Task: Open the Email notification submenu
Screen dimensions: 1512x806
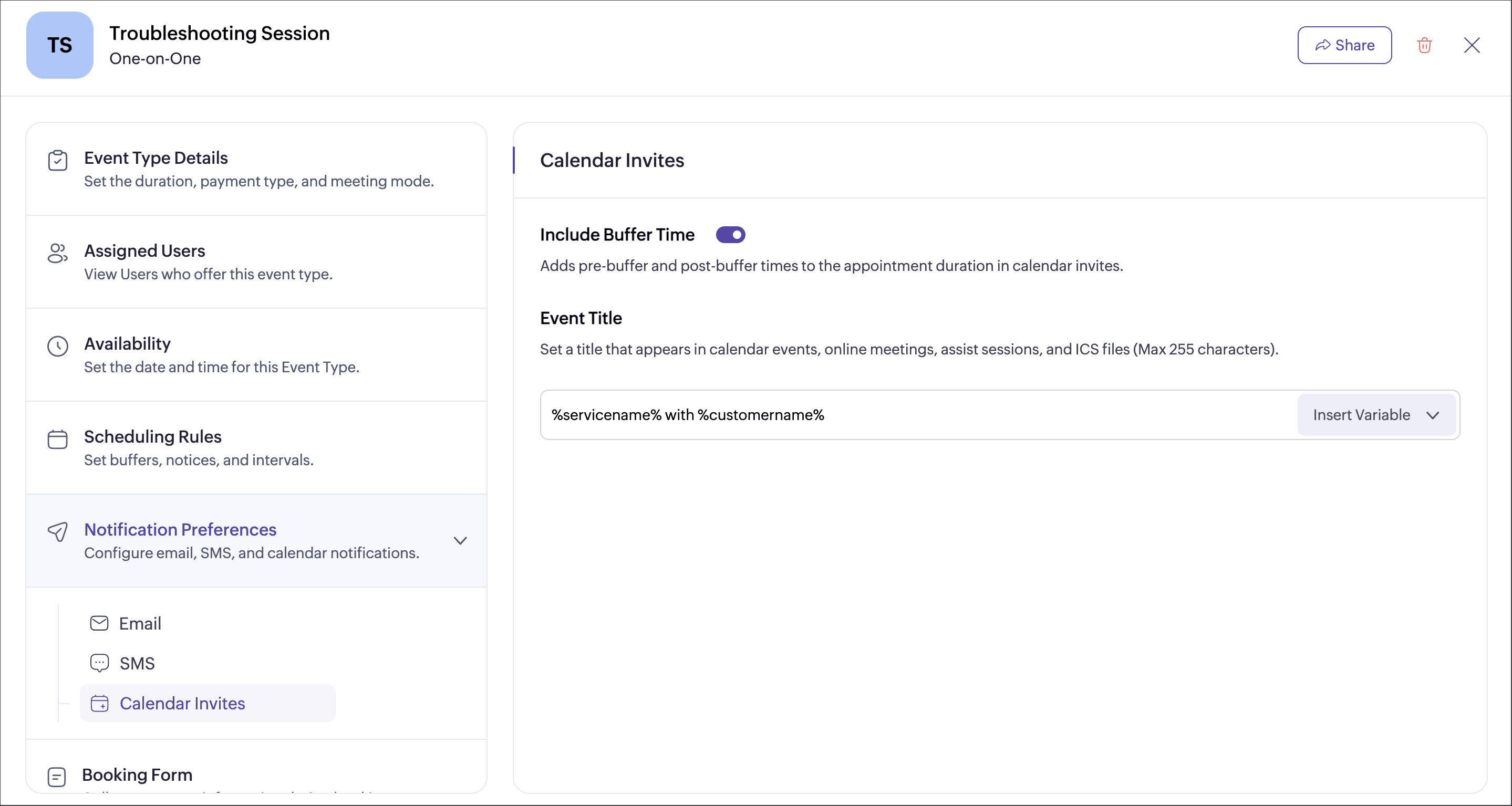Action: click(x=140, y=623)
